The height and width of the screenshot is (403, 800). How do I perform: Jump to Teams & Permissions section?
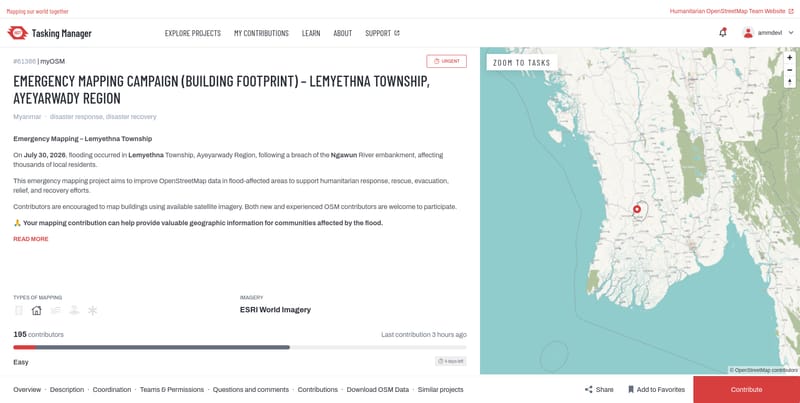tap(172, 389)
